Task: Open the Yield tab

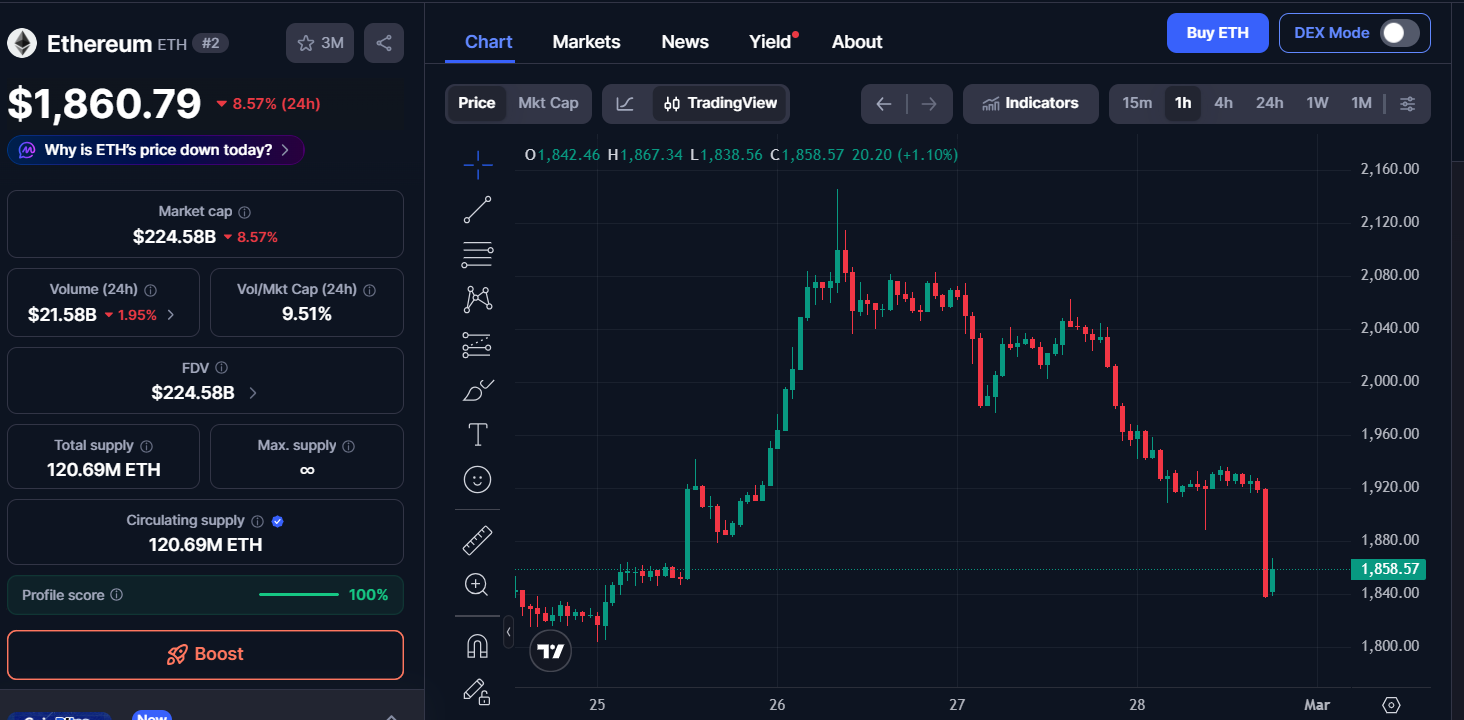Action: point(770,42)
